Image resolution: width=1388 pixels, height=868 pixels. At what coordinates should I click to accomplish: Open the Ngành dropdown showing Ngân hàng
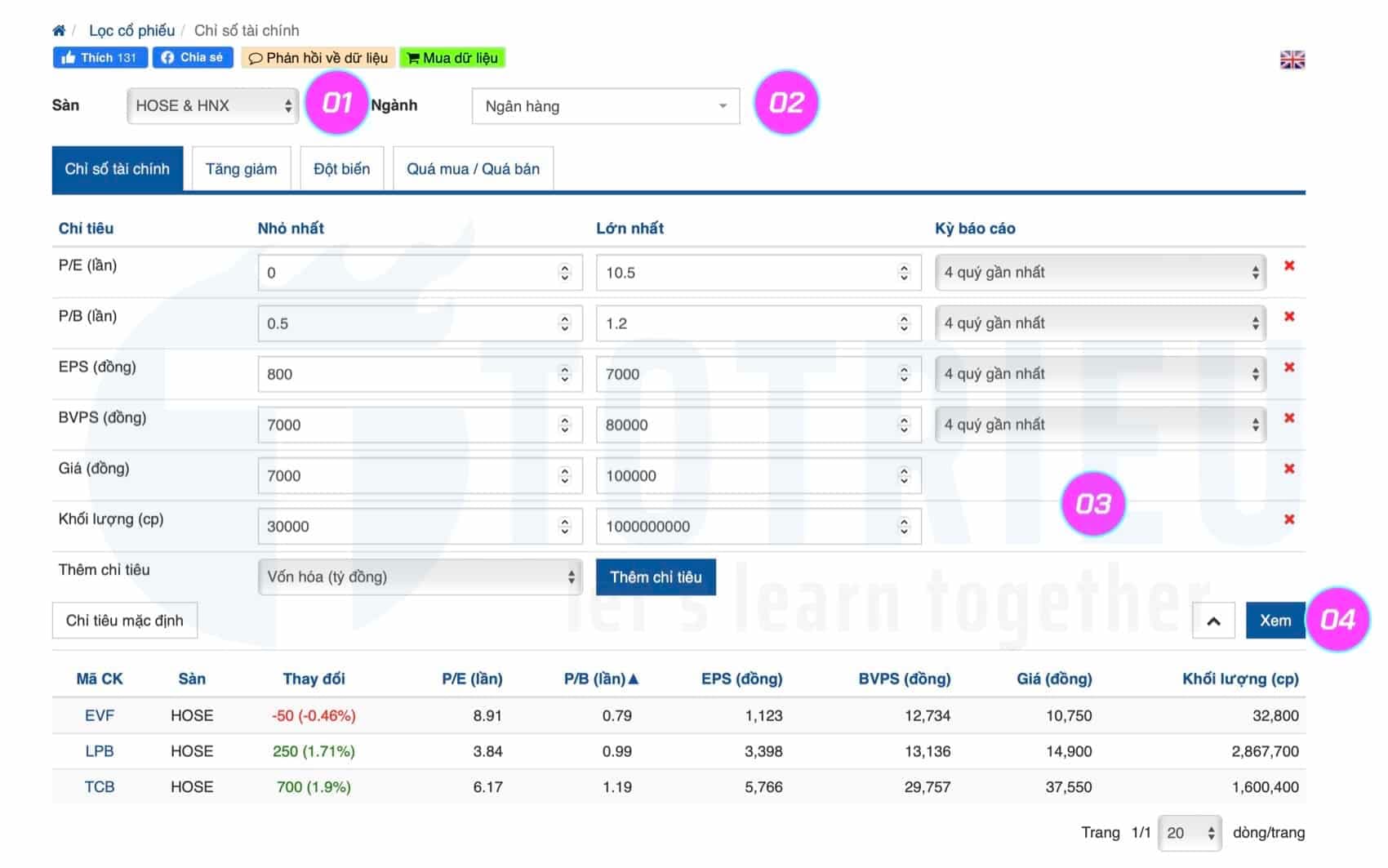coord(604,106)
